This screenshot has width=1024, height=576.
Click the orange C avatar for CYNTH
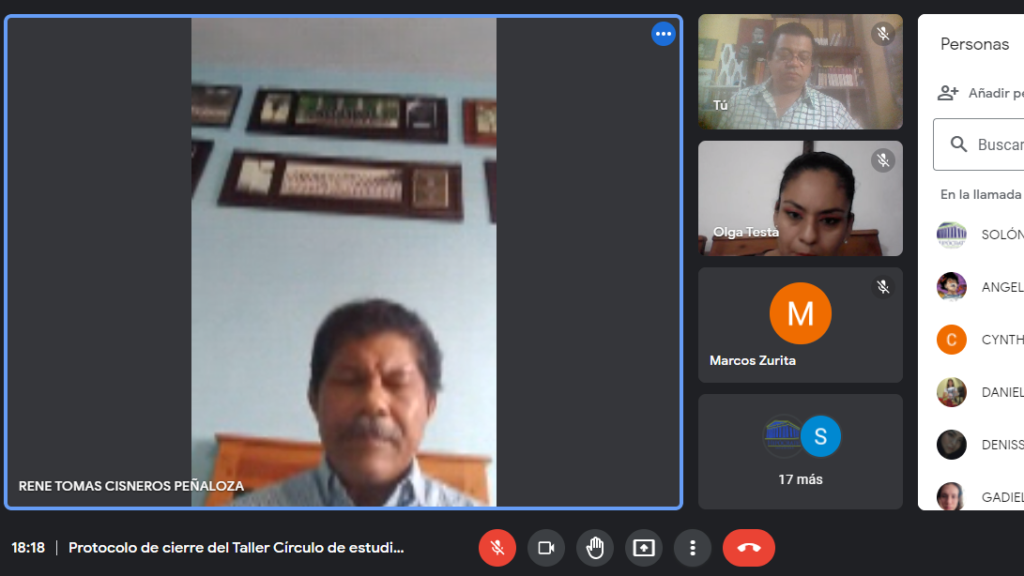pyautogui.click(x=951, y=340)
